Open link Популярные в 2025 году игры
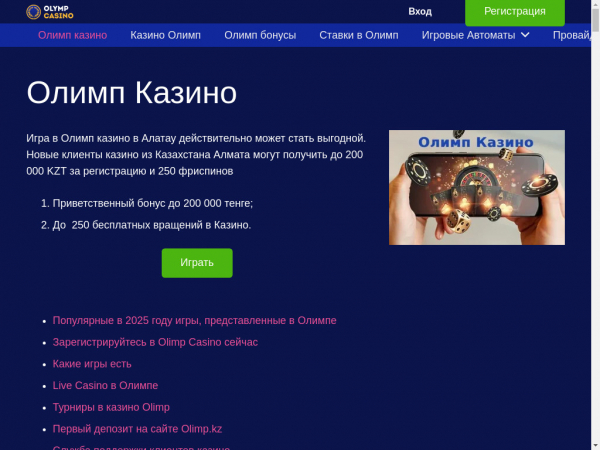Screen dimensions: 600x450 194,320
